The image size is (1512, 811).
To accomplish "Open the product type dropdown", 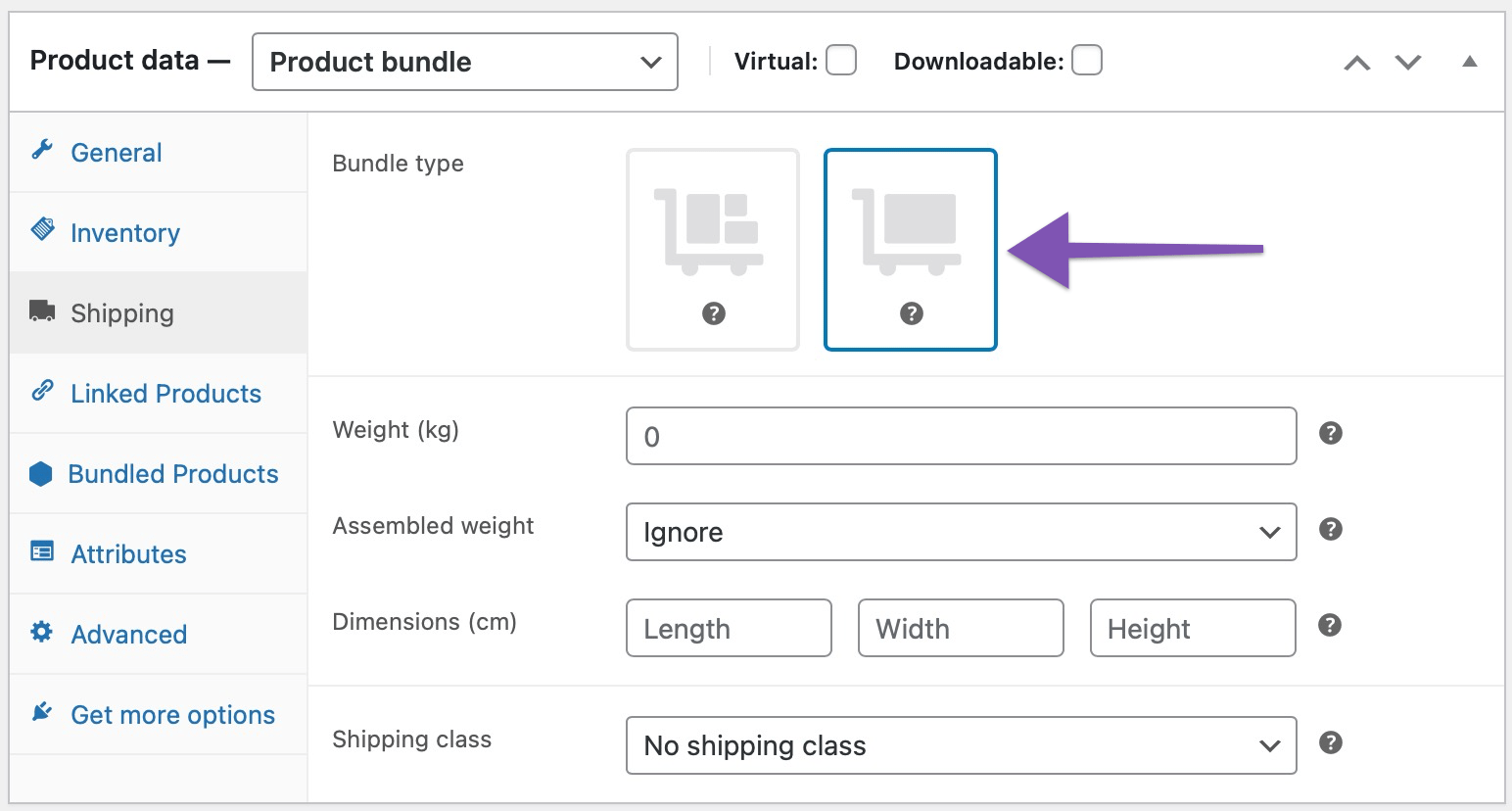I will 463,61.
